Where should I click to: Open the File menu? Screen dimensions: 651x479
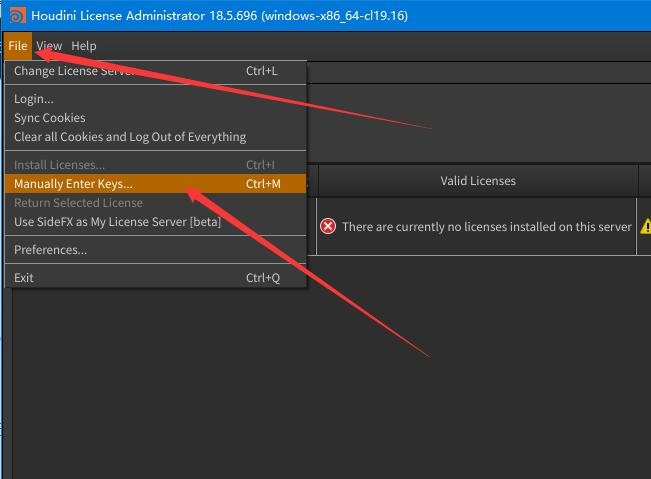tap(17, 46)
